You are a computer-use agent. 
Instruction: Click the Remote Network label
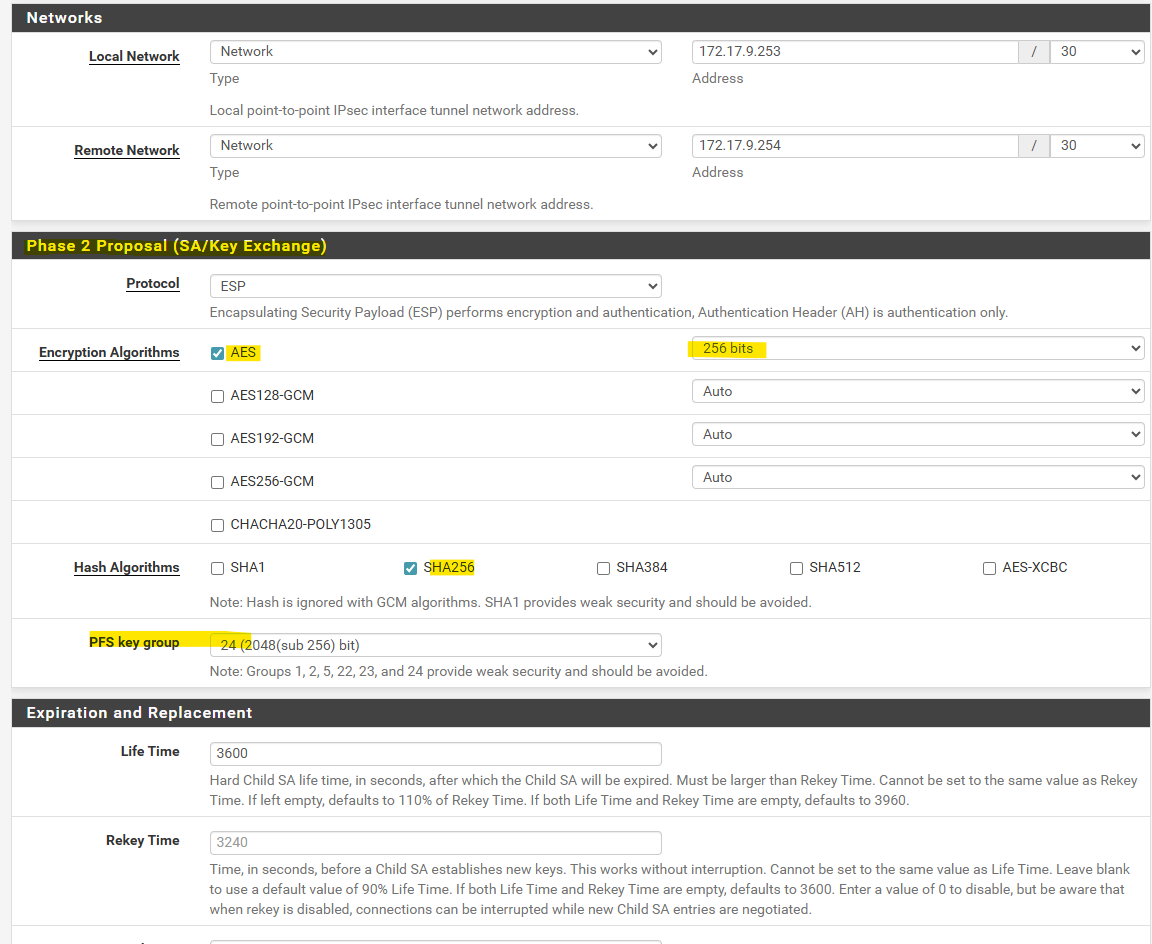[x=127, y=151]
